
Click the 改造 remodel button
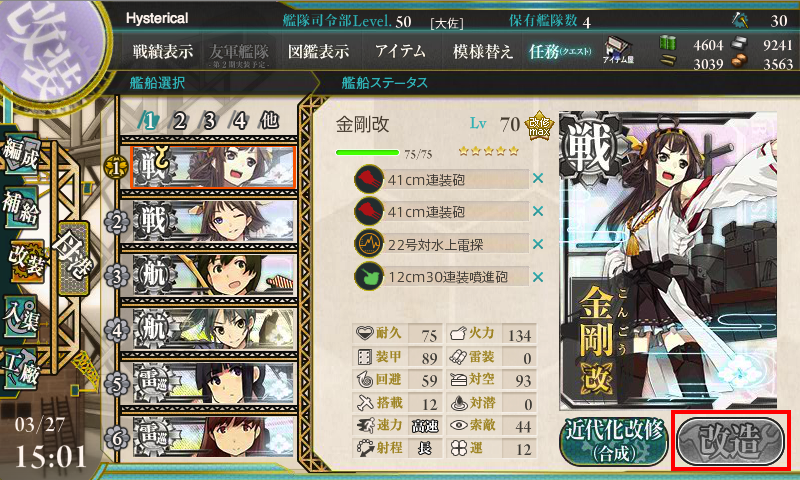coord(730,441)
